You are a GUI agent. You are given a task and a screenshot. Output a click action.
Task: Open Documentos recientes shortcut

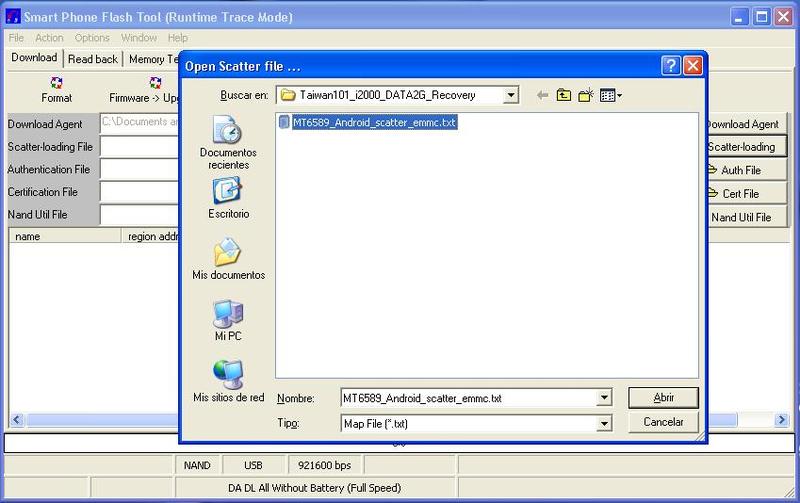[x=228, y=143]
